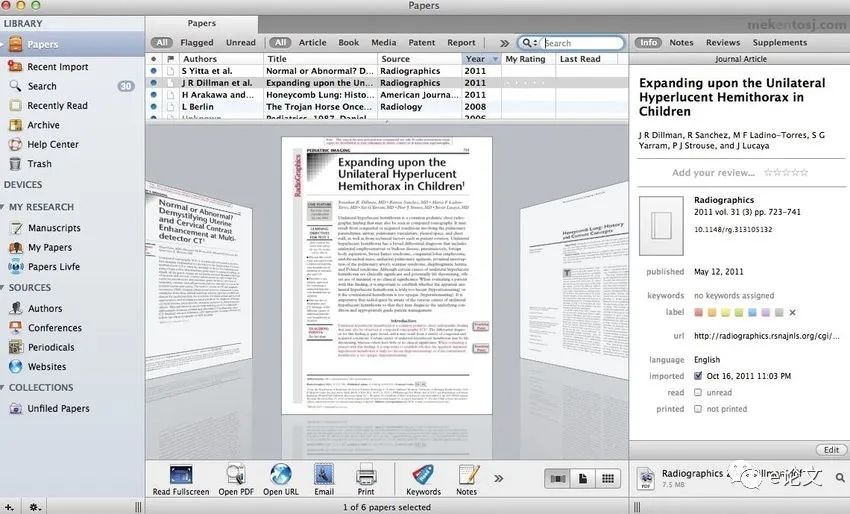This screenshot has height=514, width=850.
Task: Switch to Supplements tab
Action: [780, 43]
